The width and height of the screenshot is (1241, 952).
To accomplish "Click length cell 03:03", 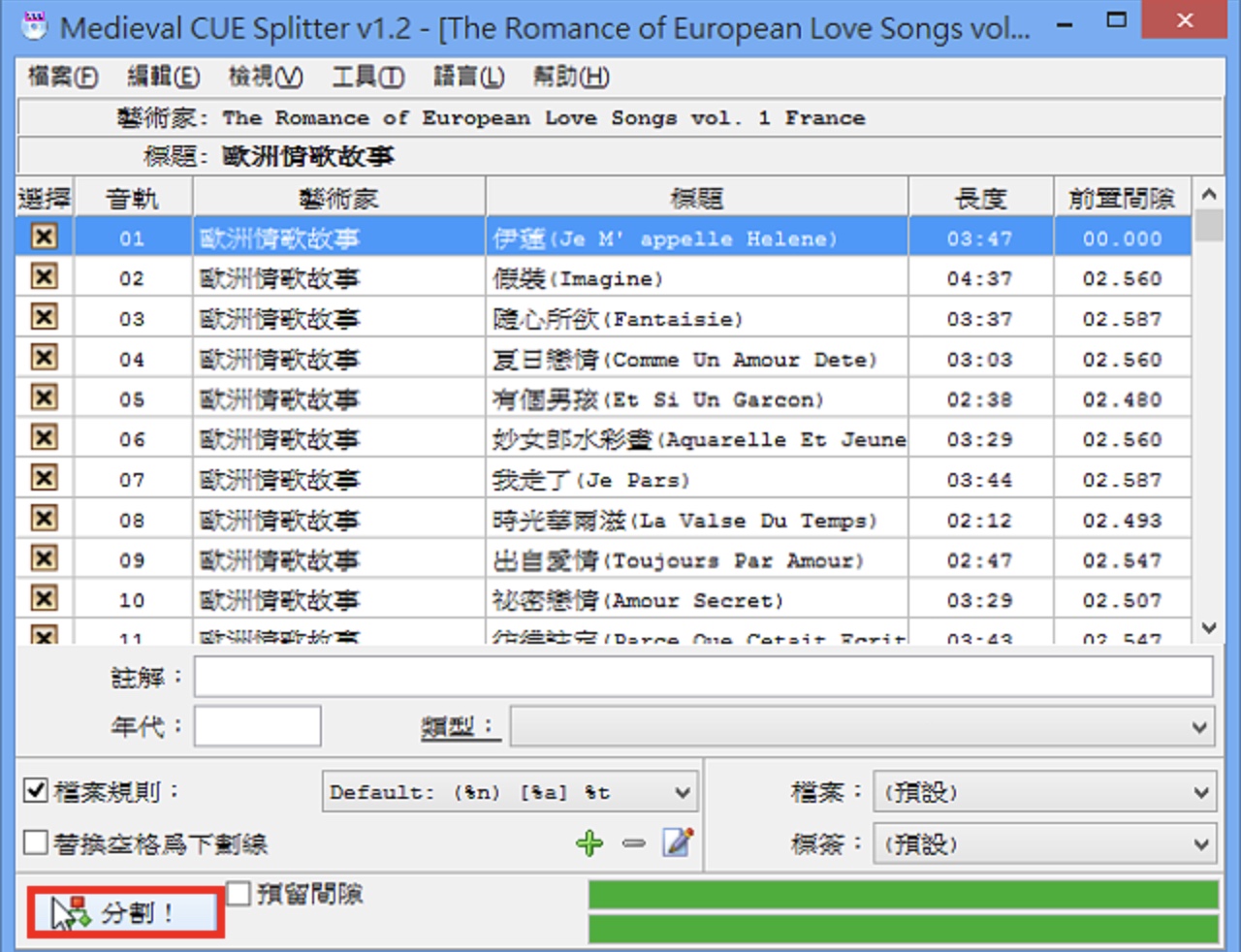I will [980, 360].
